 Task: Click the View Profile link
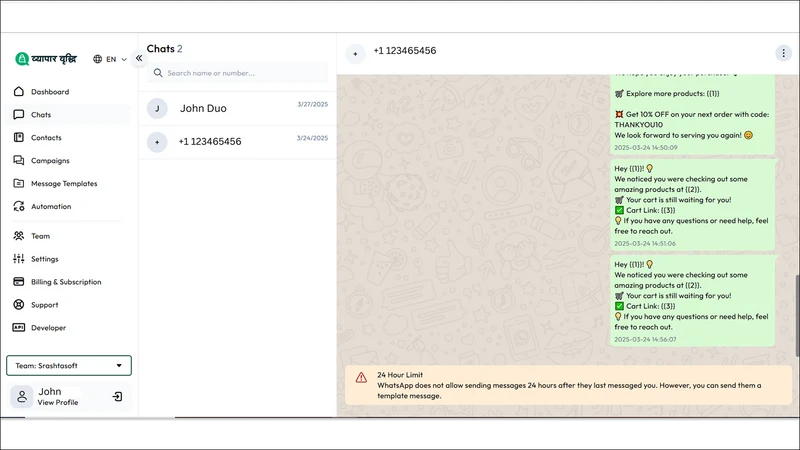point(58,403)
